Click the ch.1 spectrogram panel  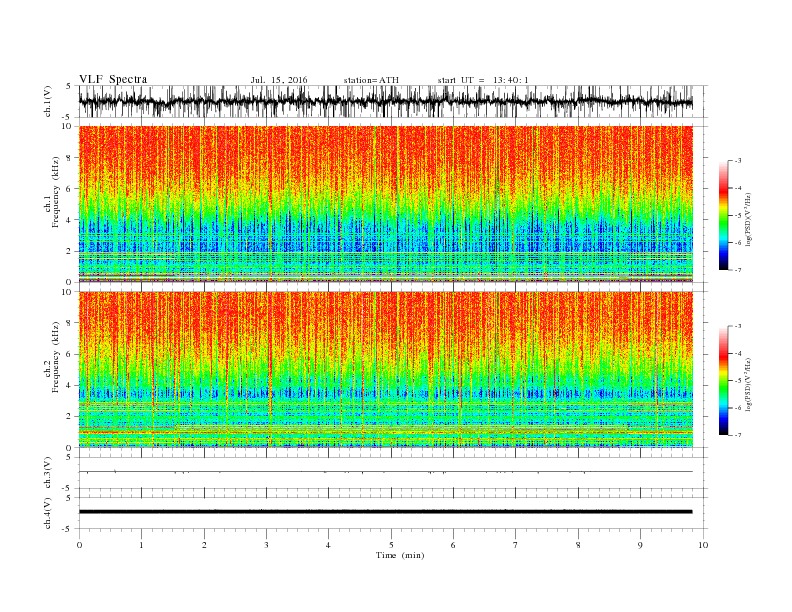(385, 204)
